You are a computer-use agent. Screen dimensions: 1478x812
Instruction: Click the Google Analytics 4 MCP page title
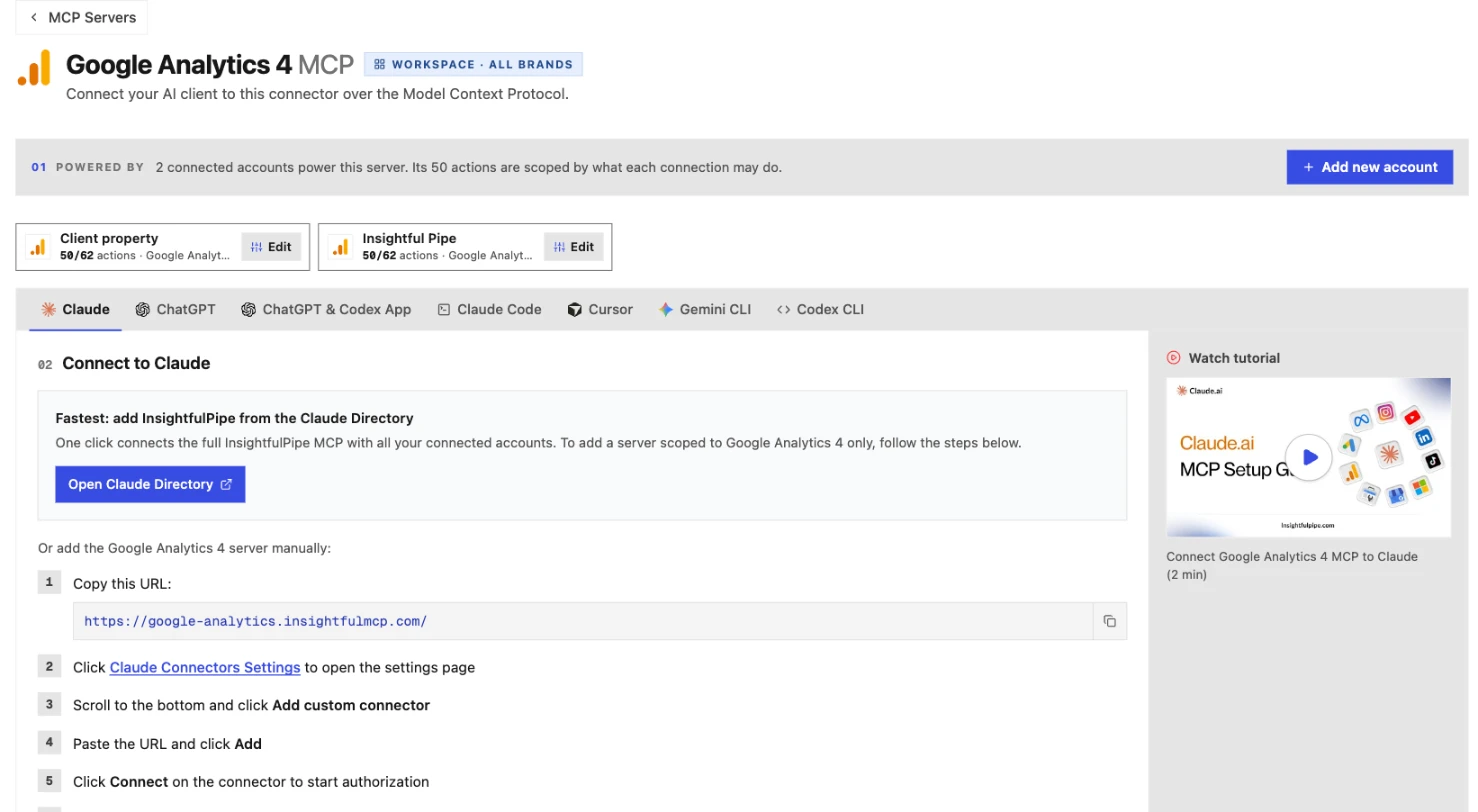point(210,65)
